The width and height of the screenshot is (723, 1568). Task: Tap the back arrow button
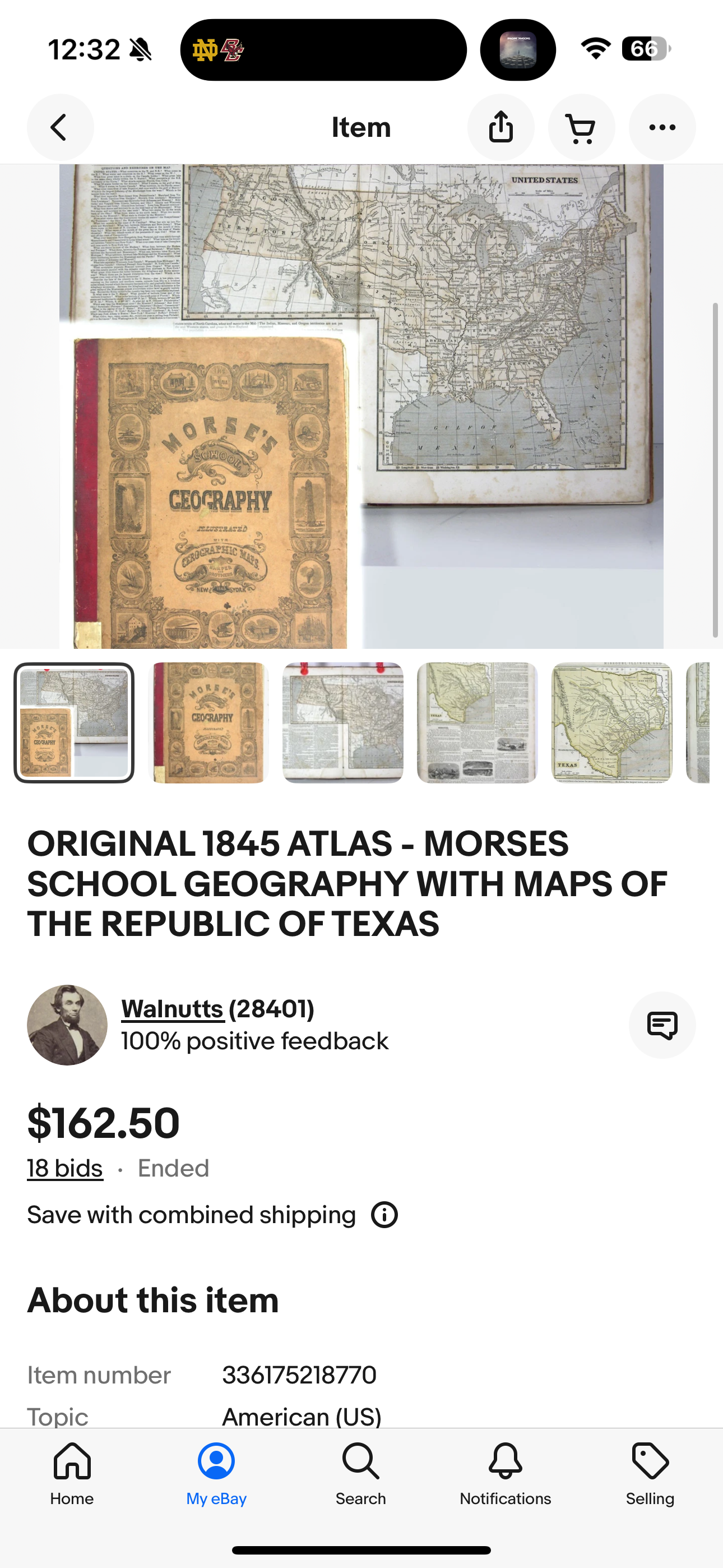coord(61,127)
